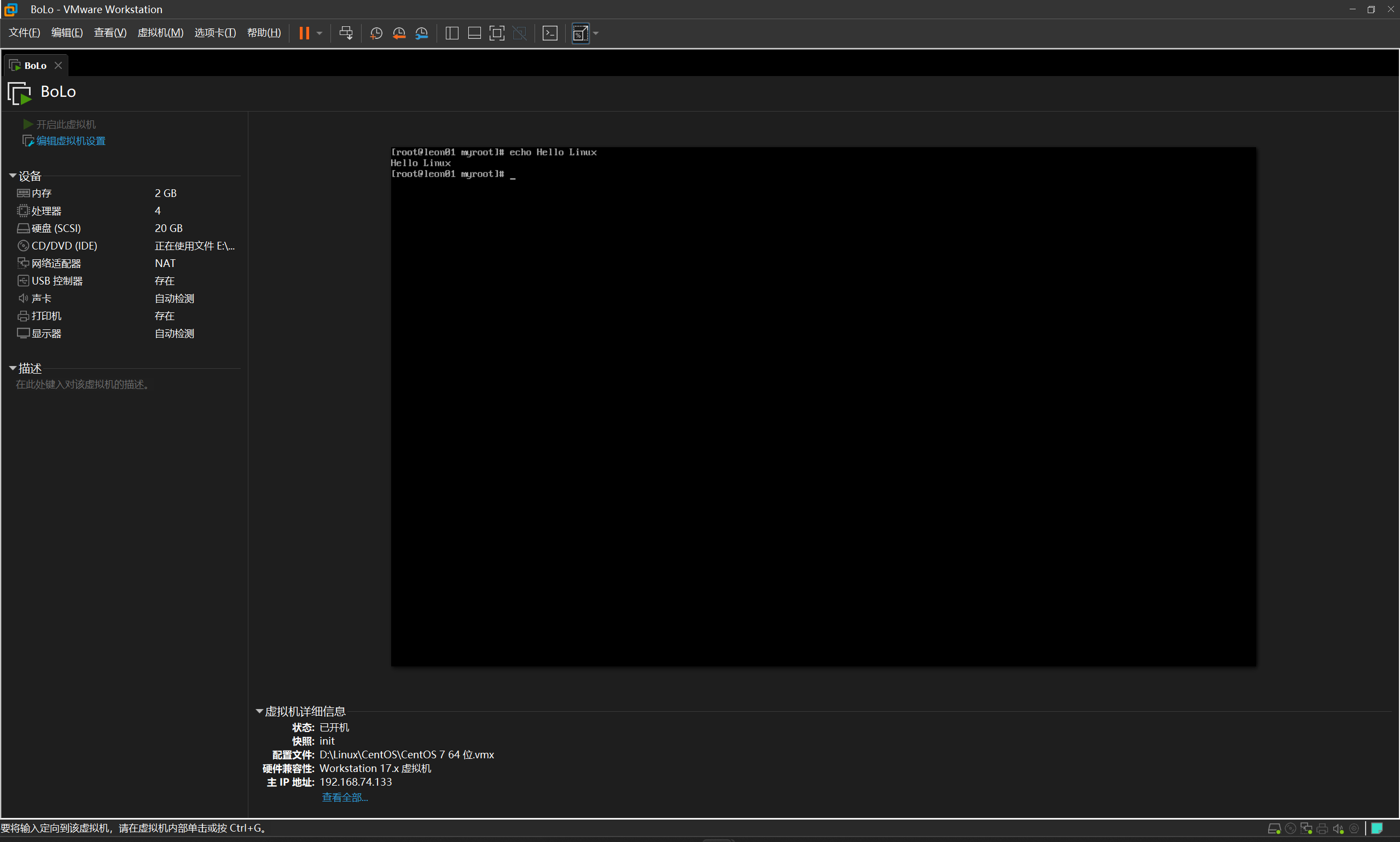The image size is (1400, 842).
Task: Toggle the library sidebar panel icon
Action: click(x=451, y=33)
